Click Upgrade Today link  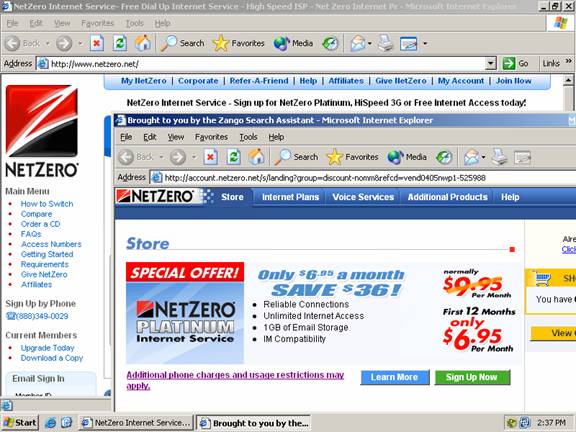click(47, 348)
